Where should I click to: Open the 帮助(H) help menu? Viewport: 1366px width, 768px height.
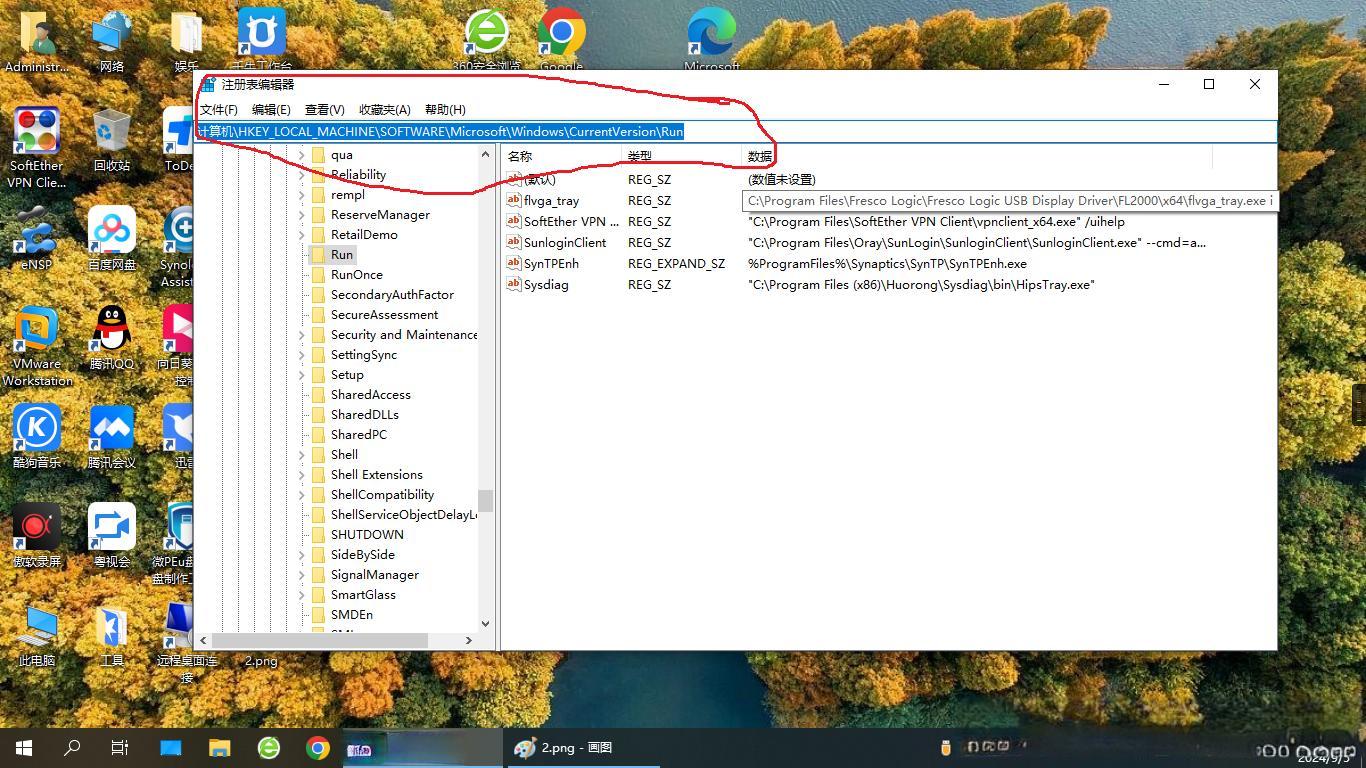coord(445,110)
